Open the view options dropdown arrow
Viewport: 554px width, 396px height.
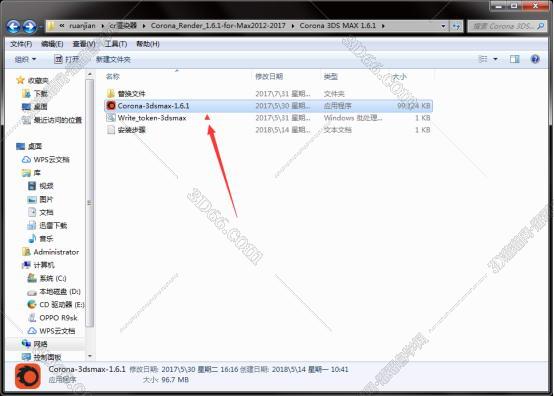coord(495,59)
